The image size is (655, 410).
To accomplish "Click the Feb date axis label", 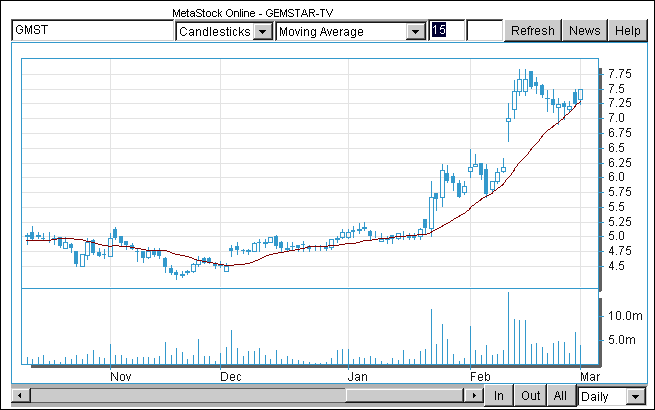I will [x=480, y=377].
